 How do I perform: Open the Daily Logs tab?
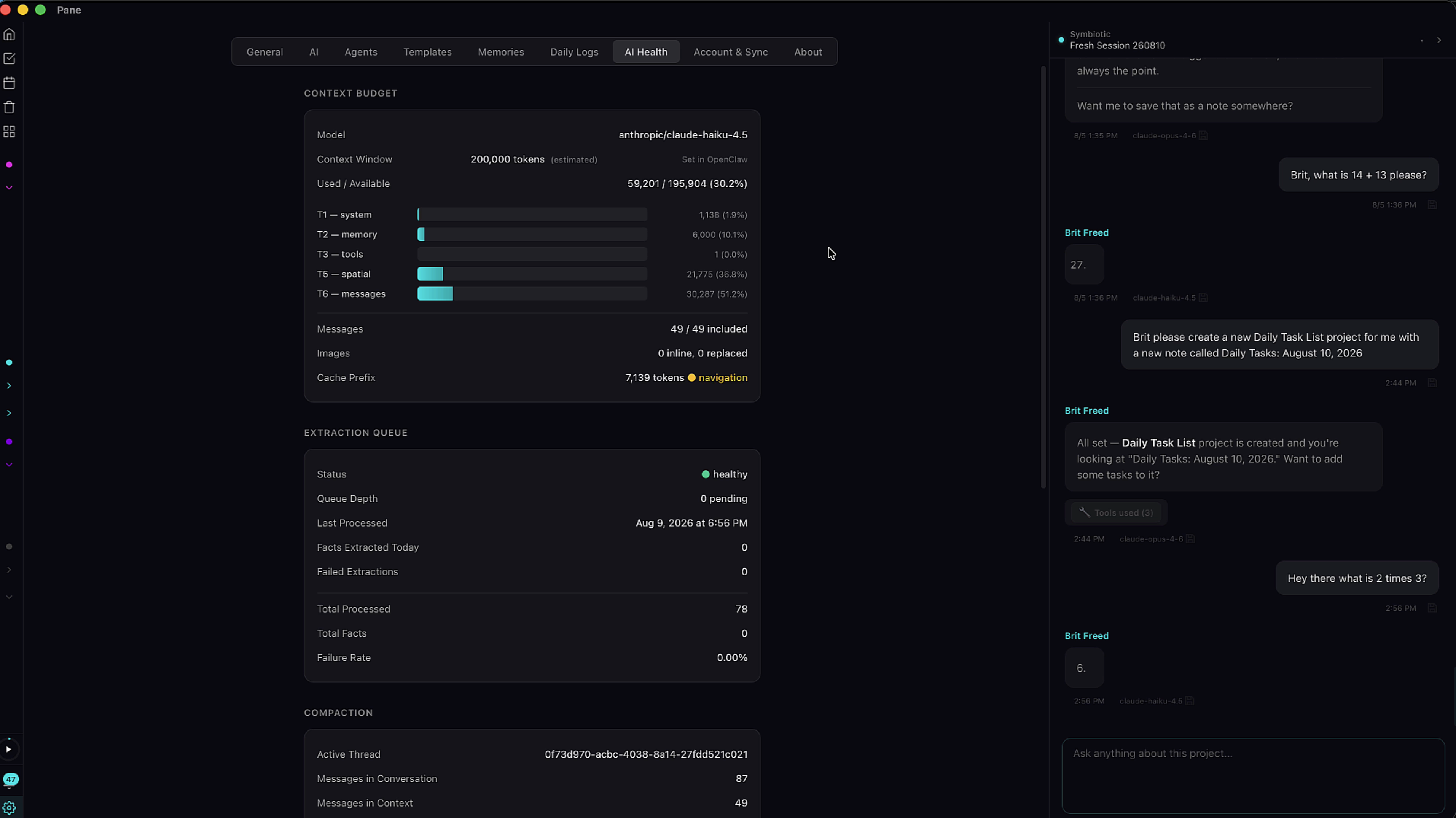click(574, 52)
